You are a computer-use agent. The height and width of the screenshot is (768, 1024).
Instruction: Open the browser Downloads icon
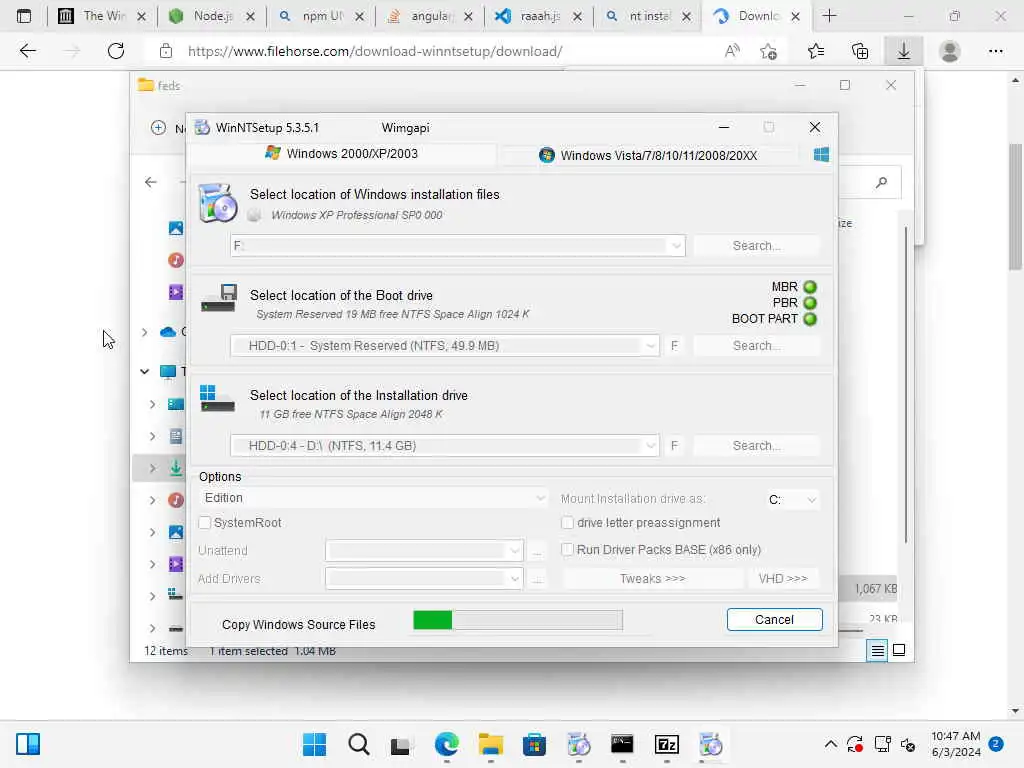[x=904, y=51]
